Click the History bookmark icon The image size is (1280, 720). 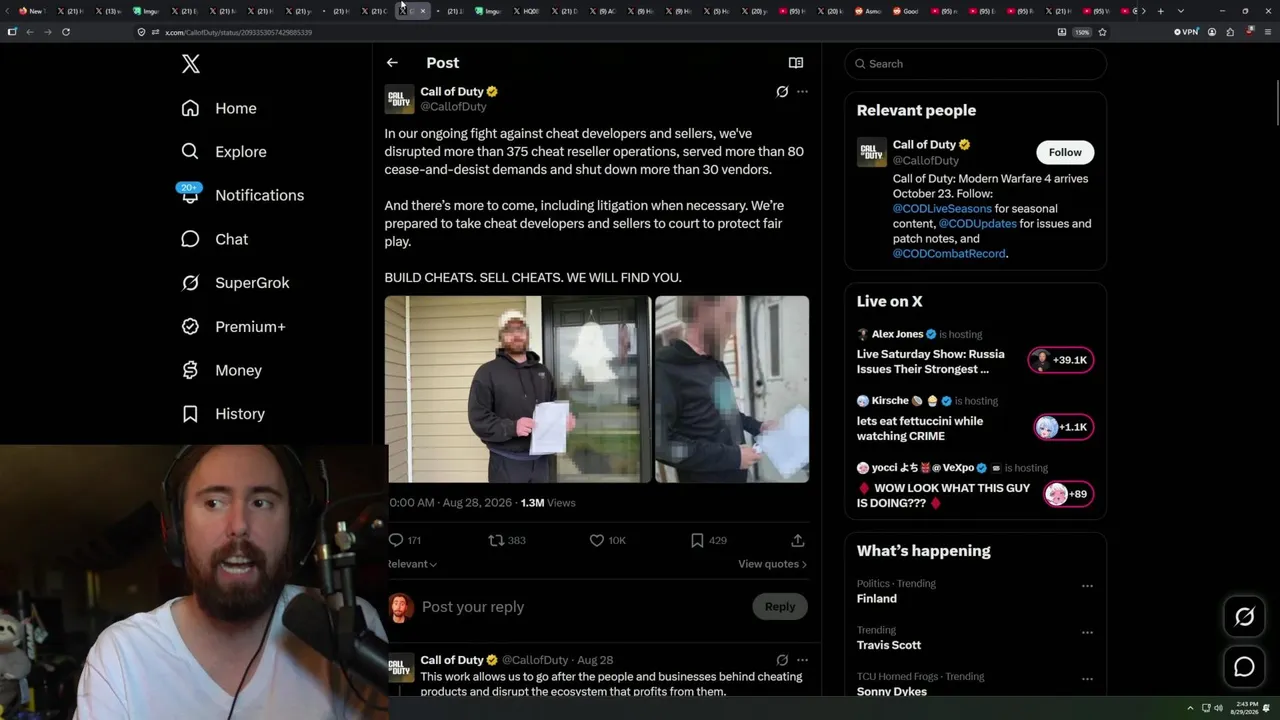pyautogui.click(x=190, y=414)
